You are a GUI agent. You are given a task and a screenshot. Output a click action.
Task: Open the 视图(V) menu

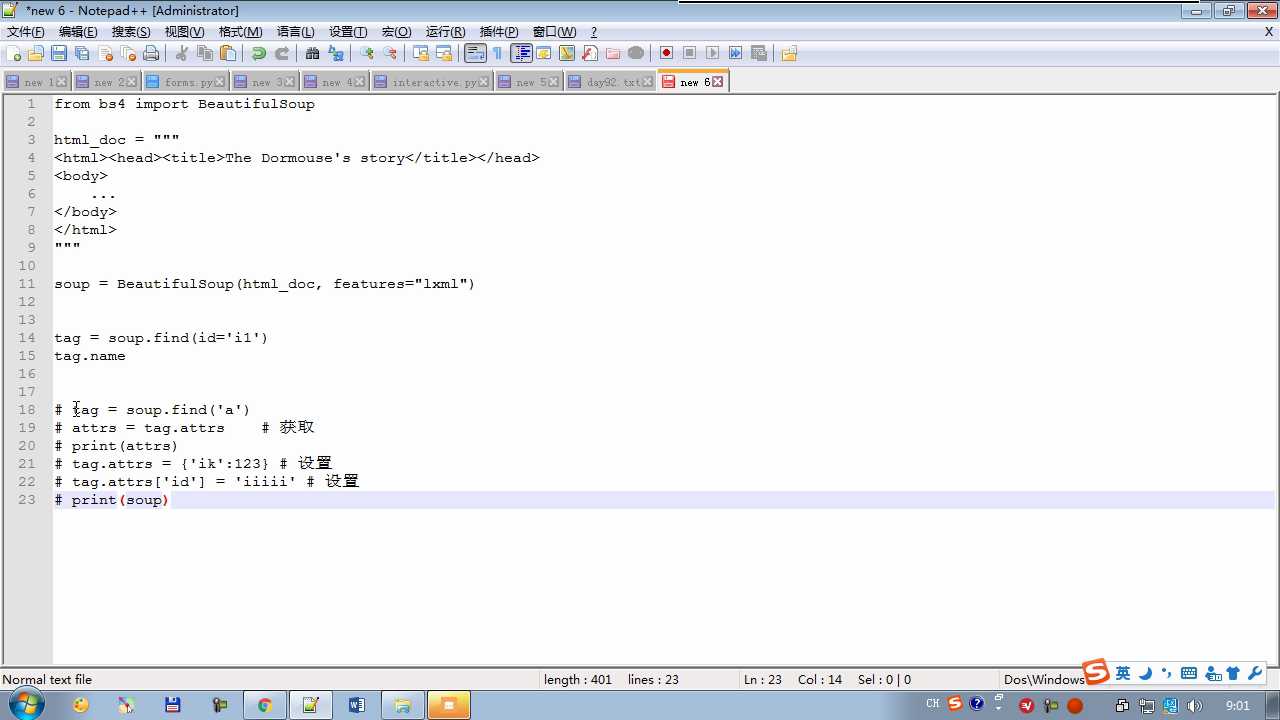184,32
